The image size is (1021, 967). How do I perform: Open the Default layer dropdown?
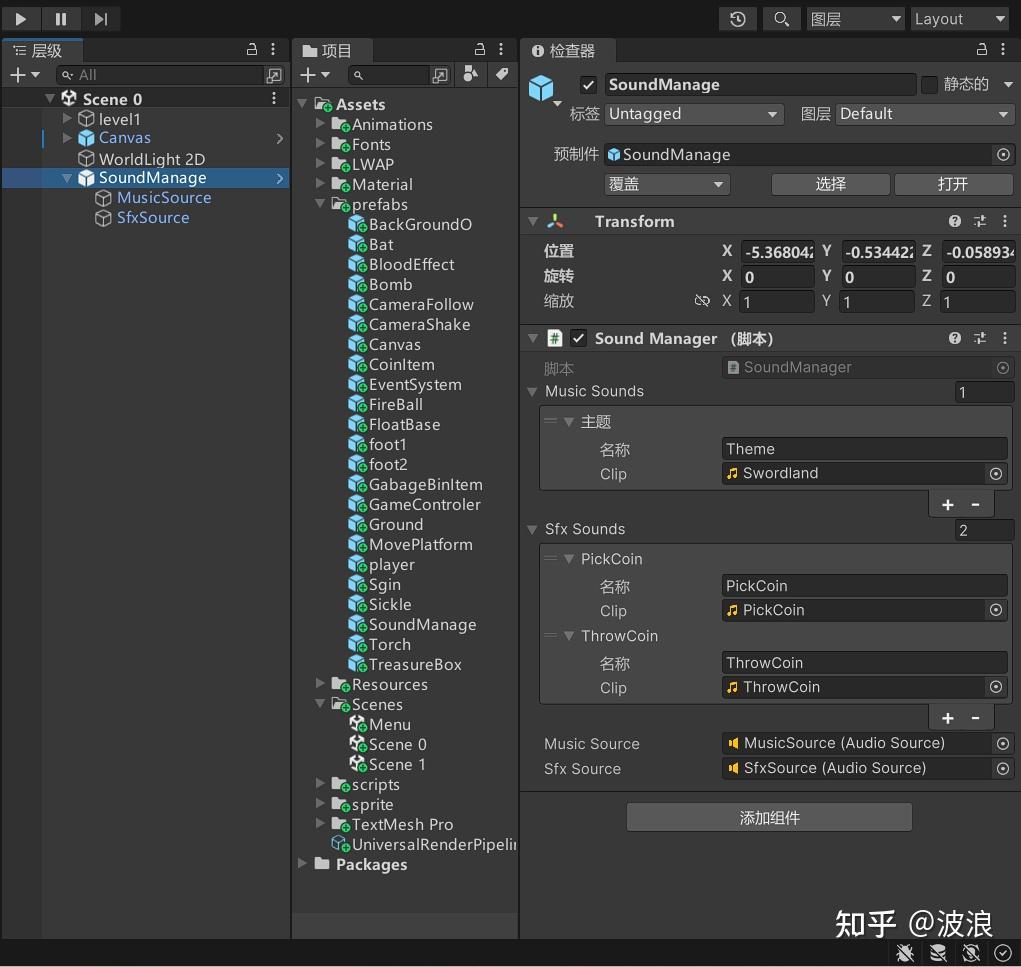[923, 114]
